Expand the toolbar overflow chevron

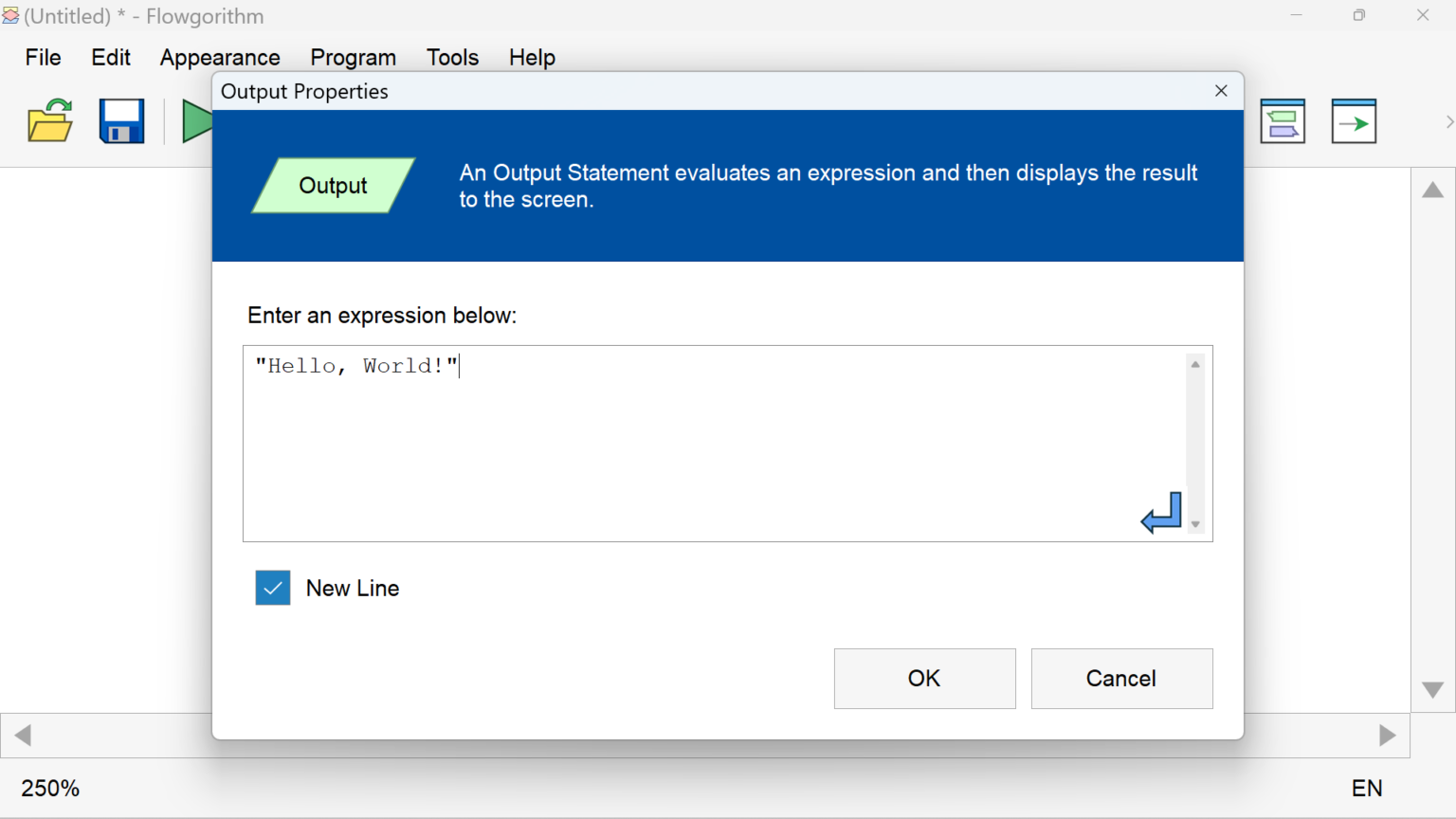tap(1448, 122)
